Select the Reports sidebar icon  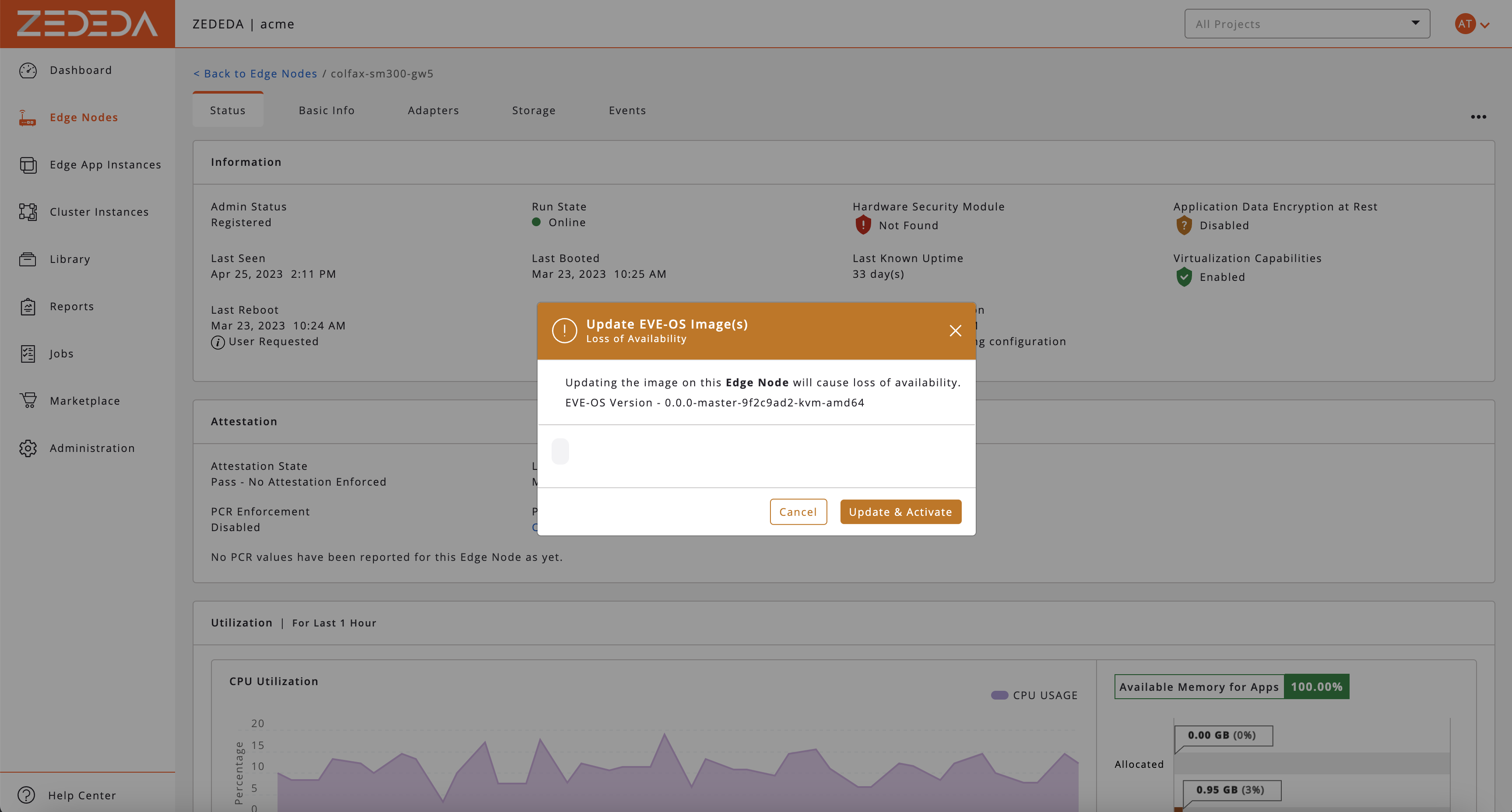pos(28,306)
